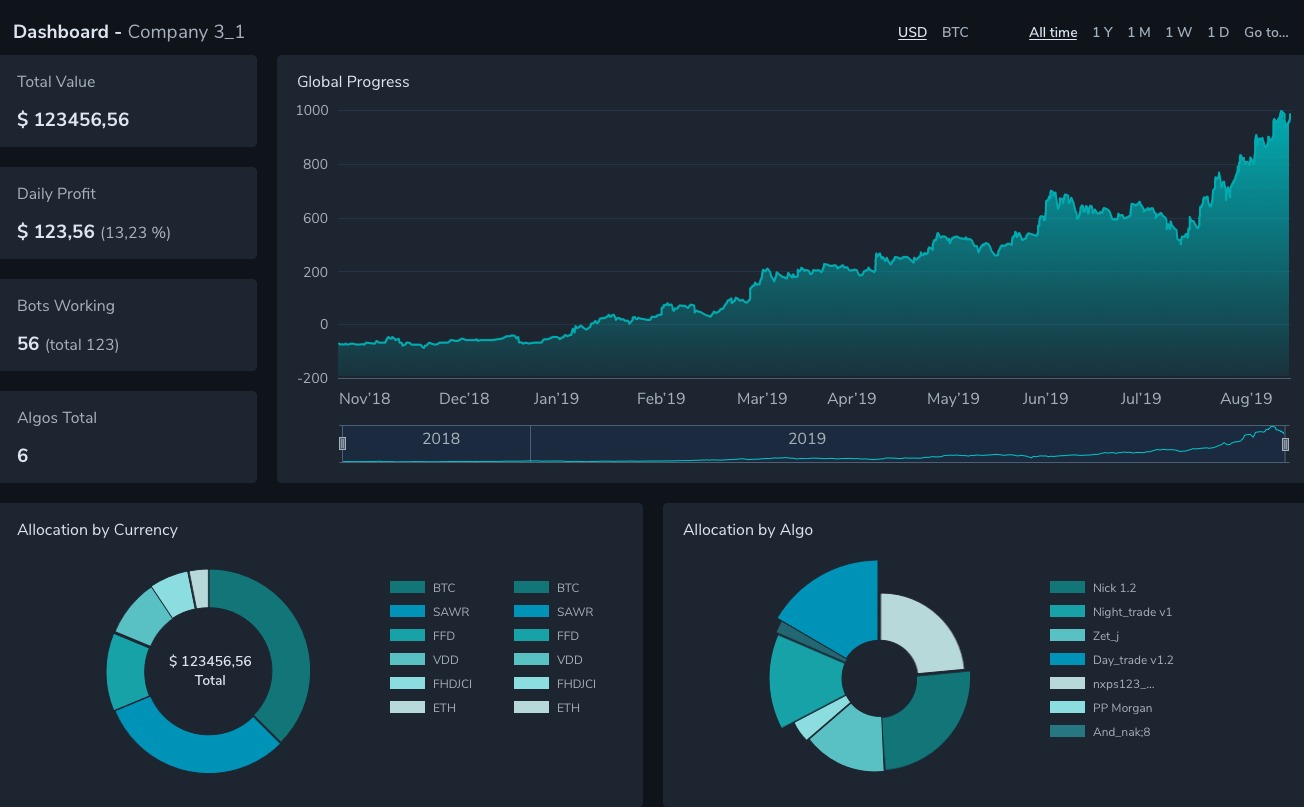The height and width of the screenshot is (807, 1304).
Task: Click first-column SAWR legend swatch
Action: pos(407,612)
